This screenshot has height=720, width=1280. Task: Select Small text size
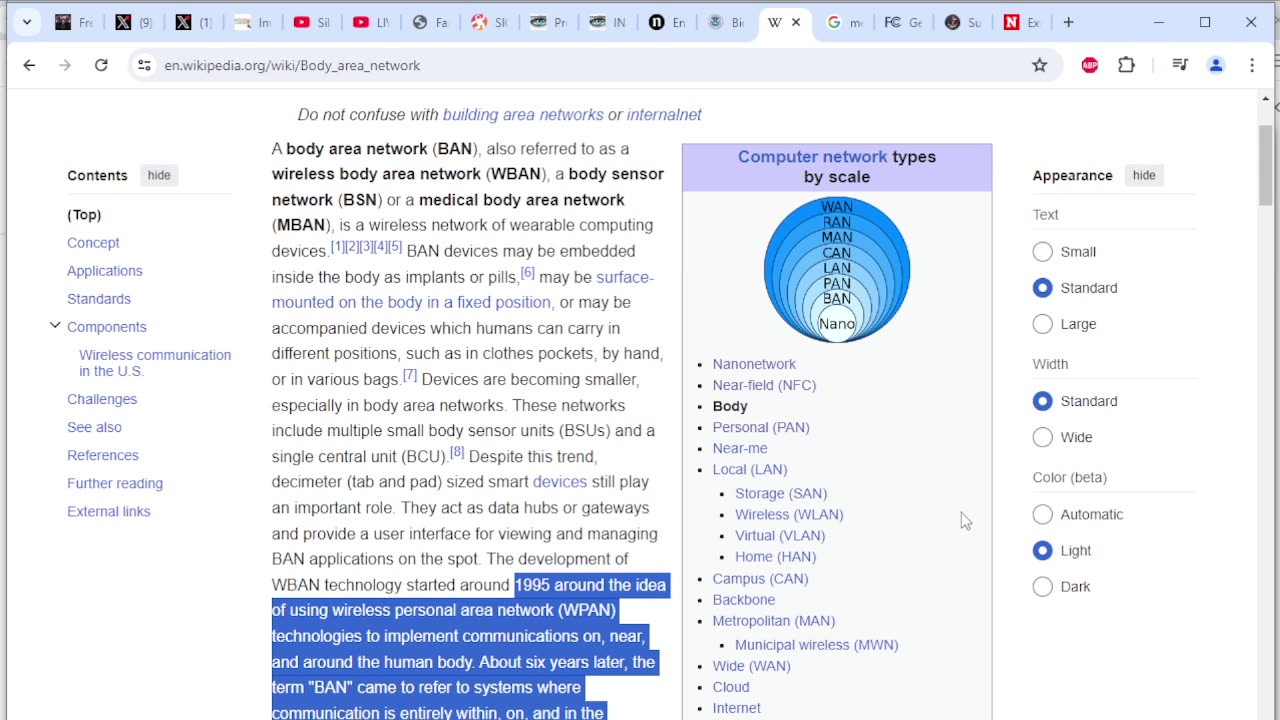coord(1043,252)
